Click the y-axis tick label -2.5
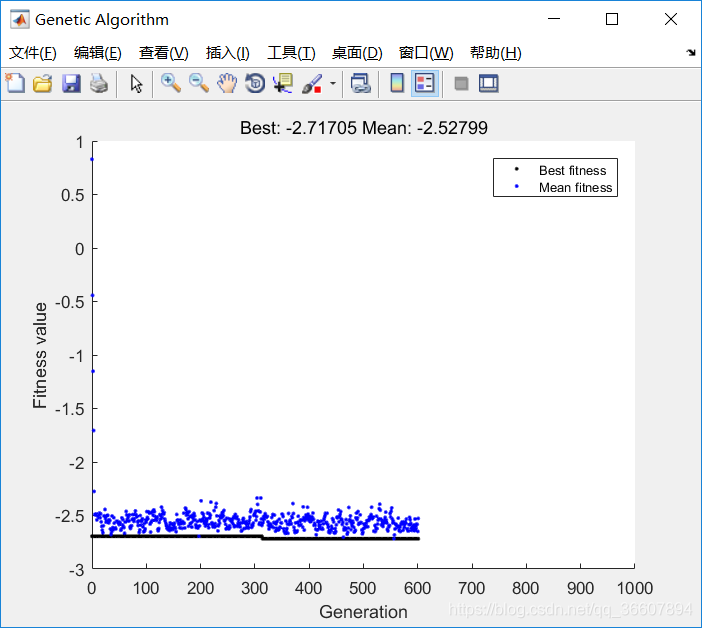This screenshot has width=702, height=628. tap(69, 516)
